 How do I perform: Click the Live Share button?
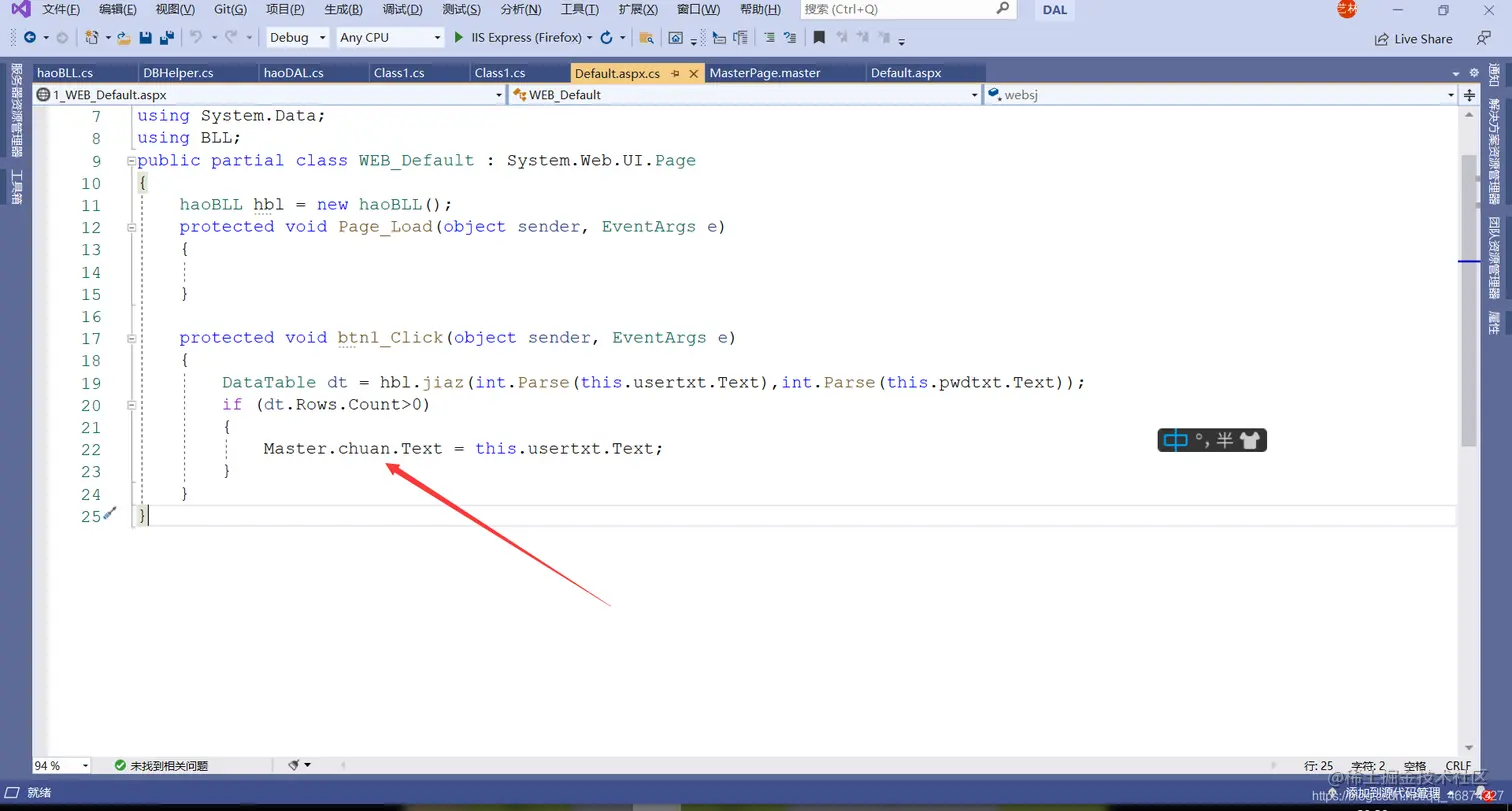1414,38
